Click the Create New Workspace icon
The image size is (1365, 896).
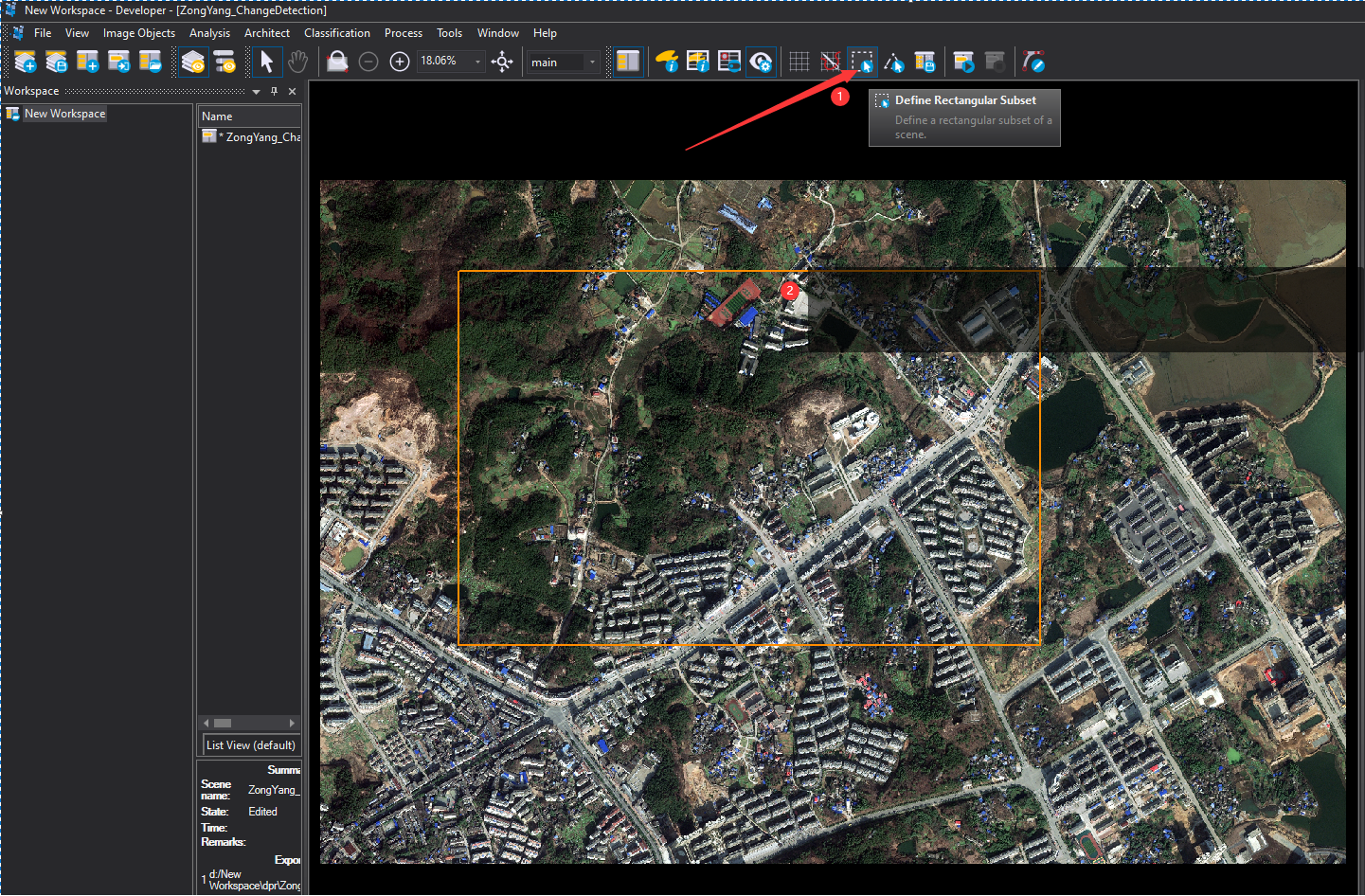pos(26,63)
